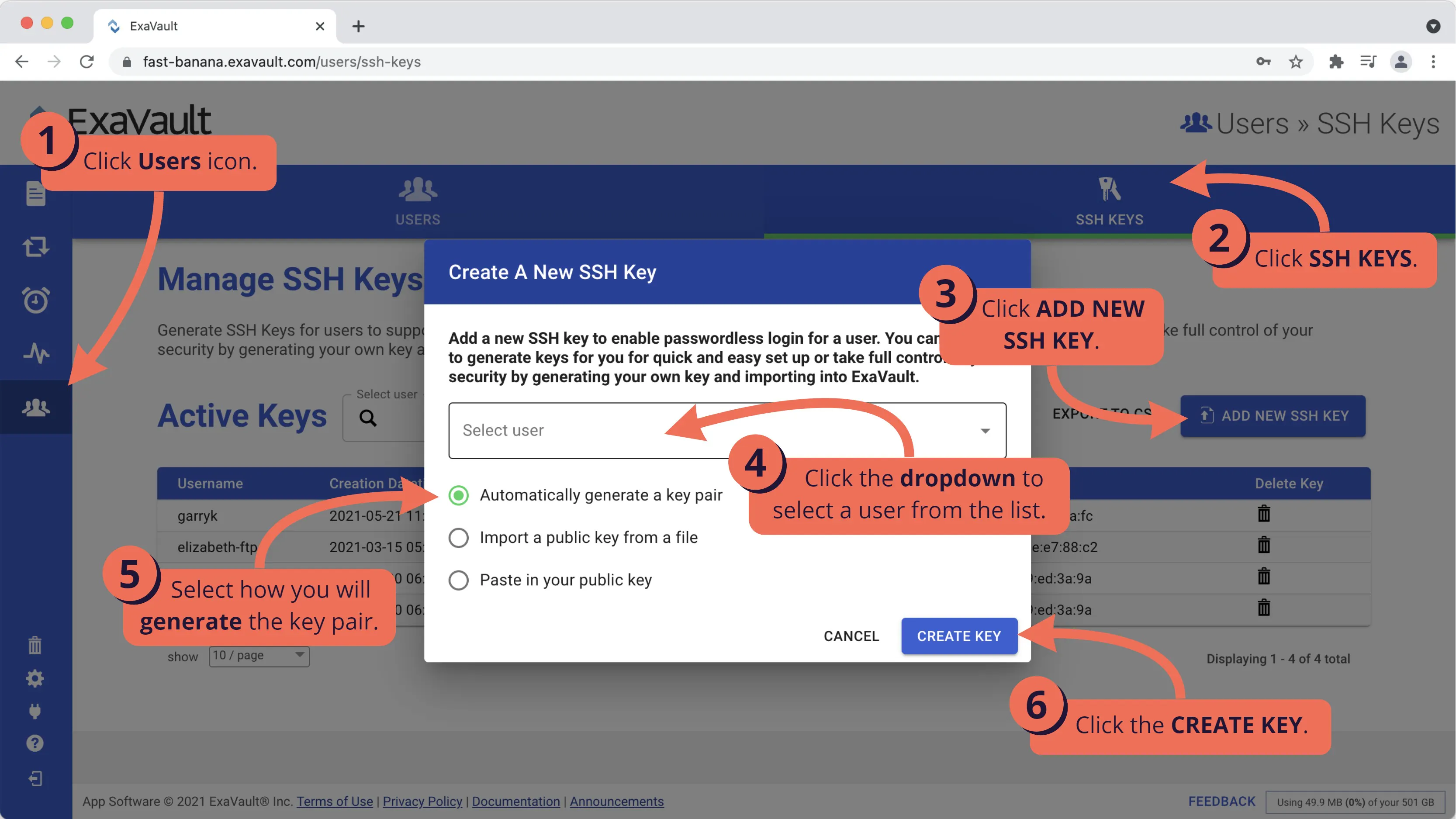Open the Chrome profile avatar
Screen dimensions: 1456x819
pos(1401,62)
